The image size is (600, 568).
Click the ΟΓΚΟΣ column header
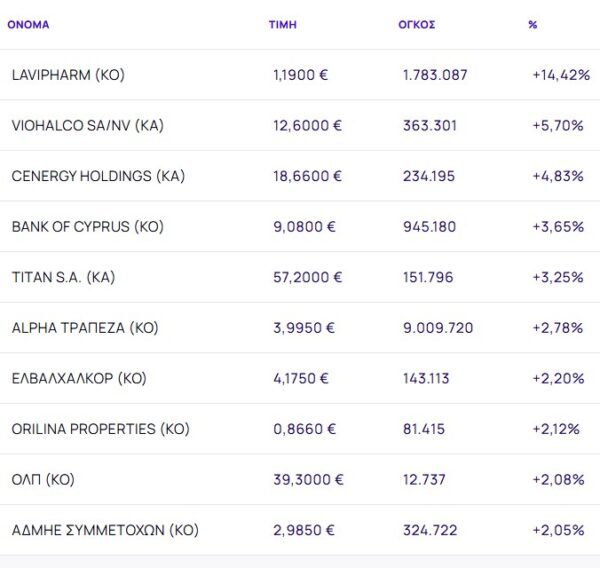coord(416,24)
